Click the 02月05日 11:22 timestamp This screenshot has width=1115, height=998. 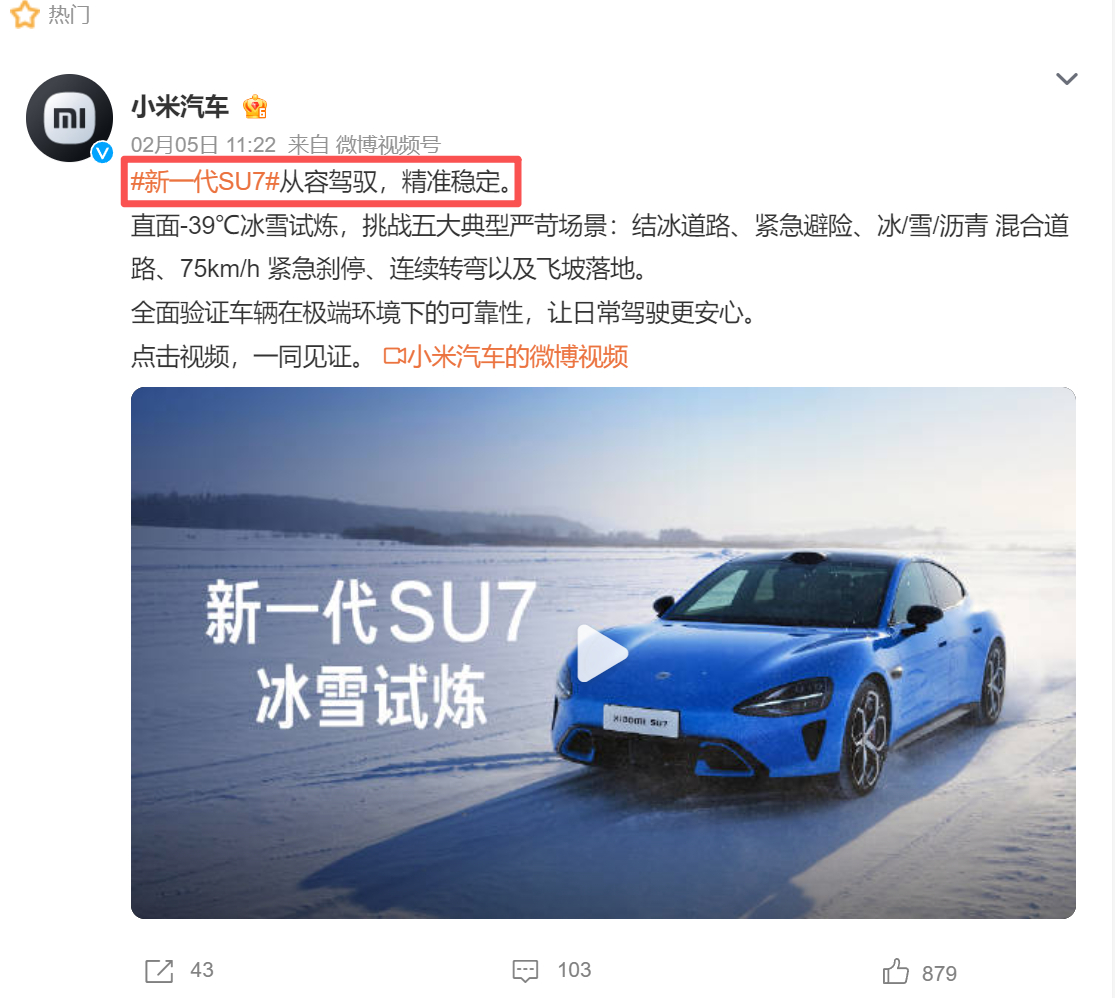[x=203, y=145]
